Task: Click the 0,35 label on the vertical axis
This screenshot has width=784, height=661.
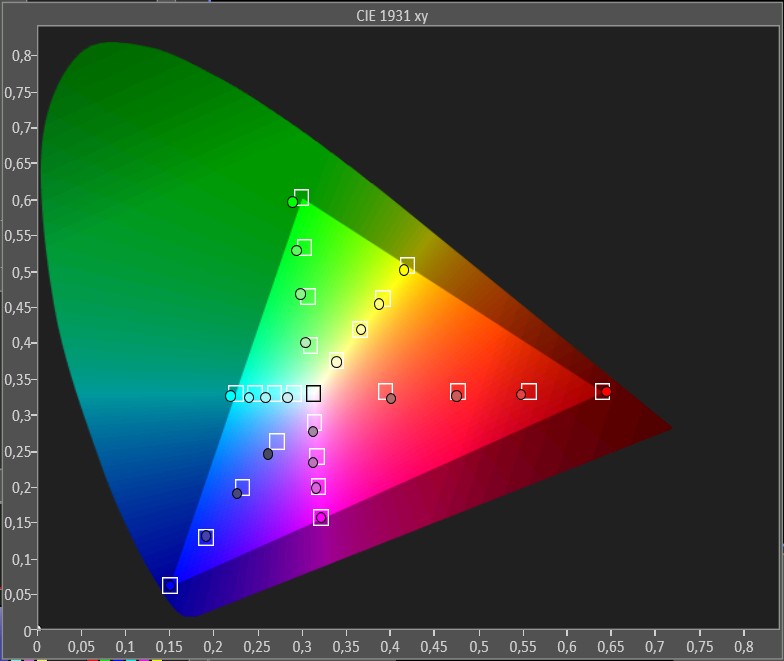Action: coord(17,380)
